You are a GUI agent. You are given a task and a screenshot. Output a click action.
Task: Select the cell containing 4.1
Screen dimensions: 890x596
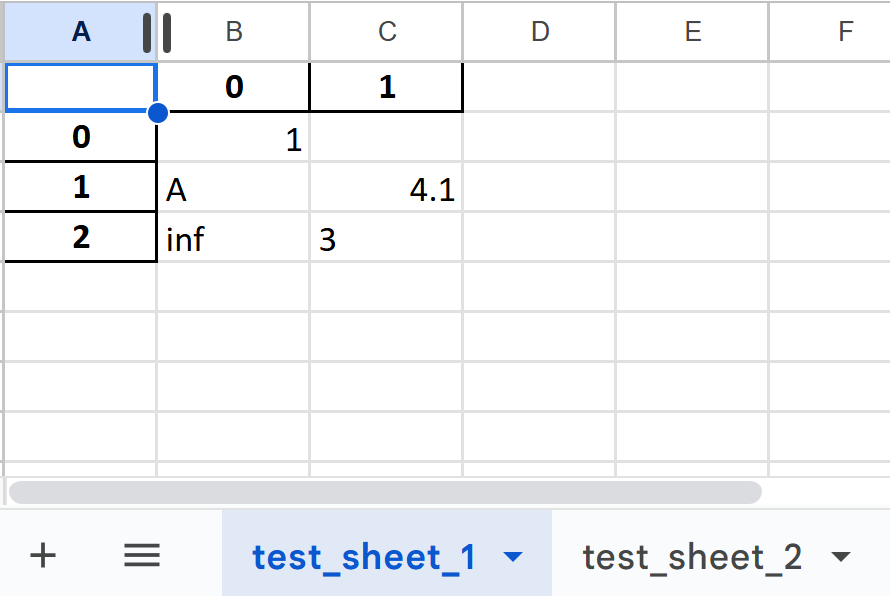pyautogui.click(x=387, y=189)
